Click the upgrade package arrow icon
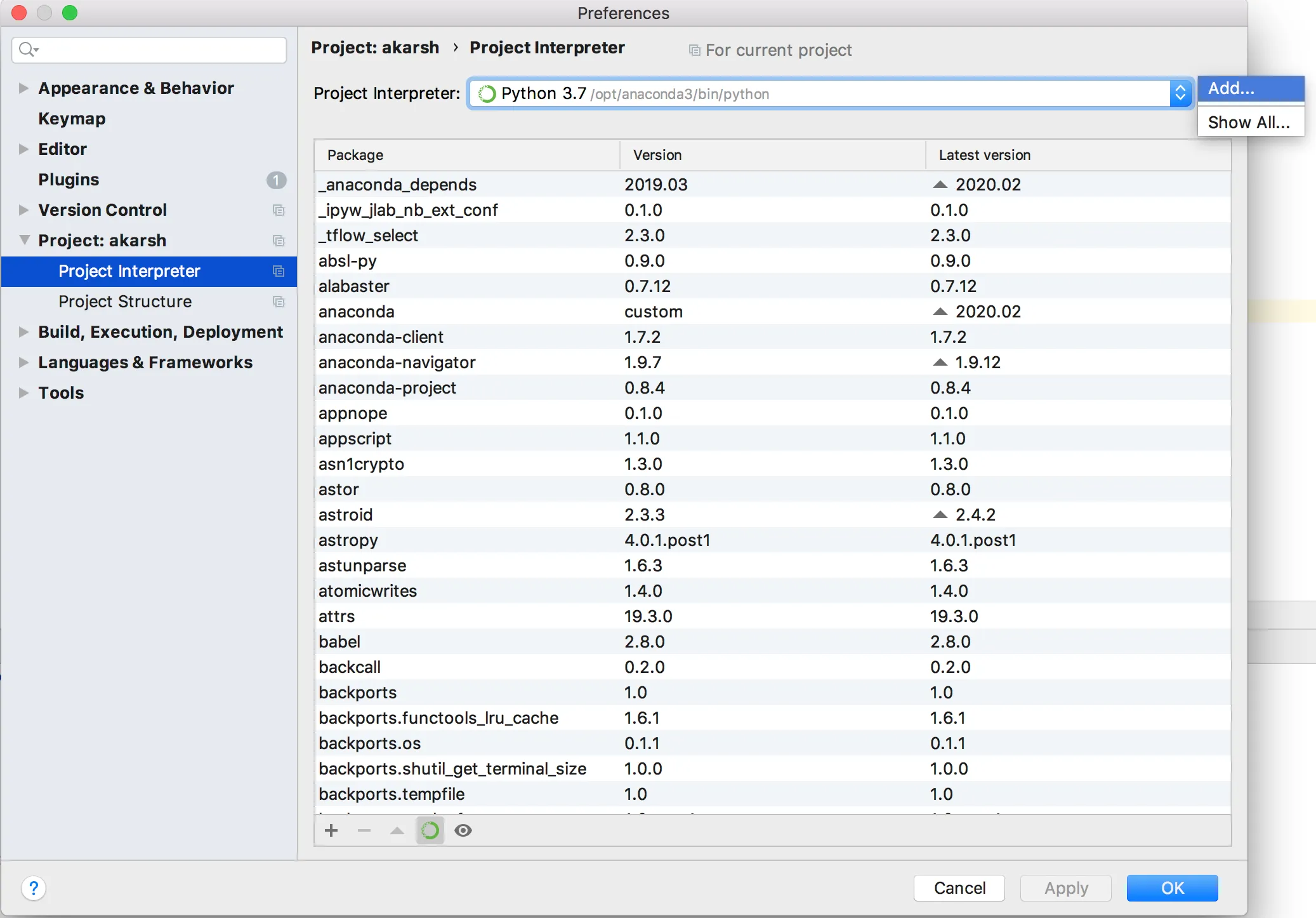1316x918 pixels. [397, 830]
